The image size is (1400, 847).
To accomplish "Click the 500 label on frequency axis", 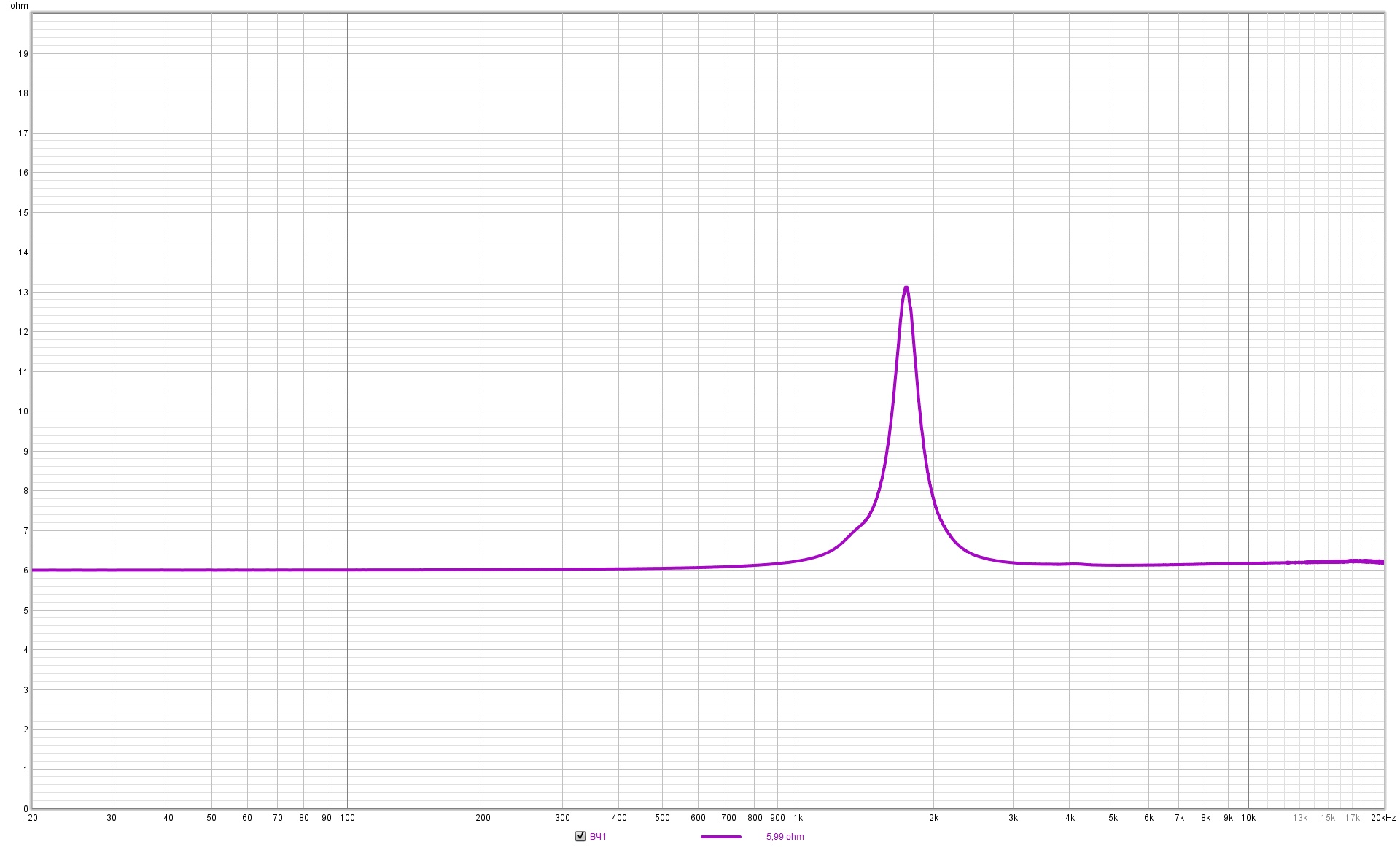I will pyautogui.click(x=662, y=818).
